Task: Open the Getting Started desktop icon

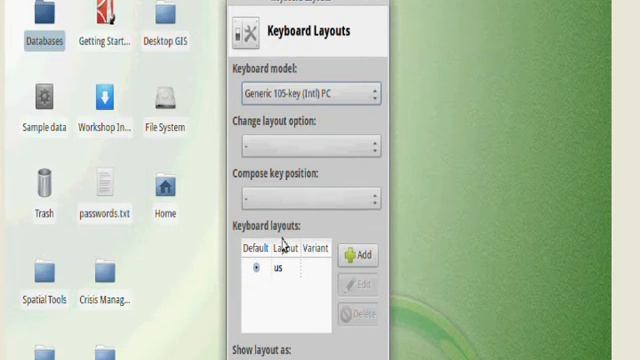Action: tap(105, 12)
